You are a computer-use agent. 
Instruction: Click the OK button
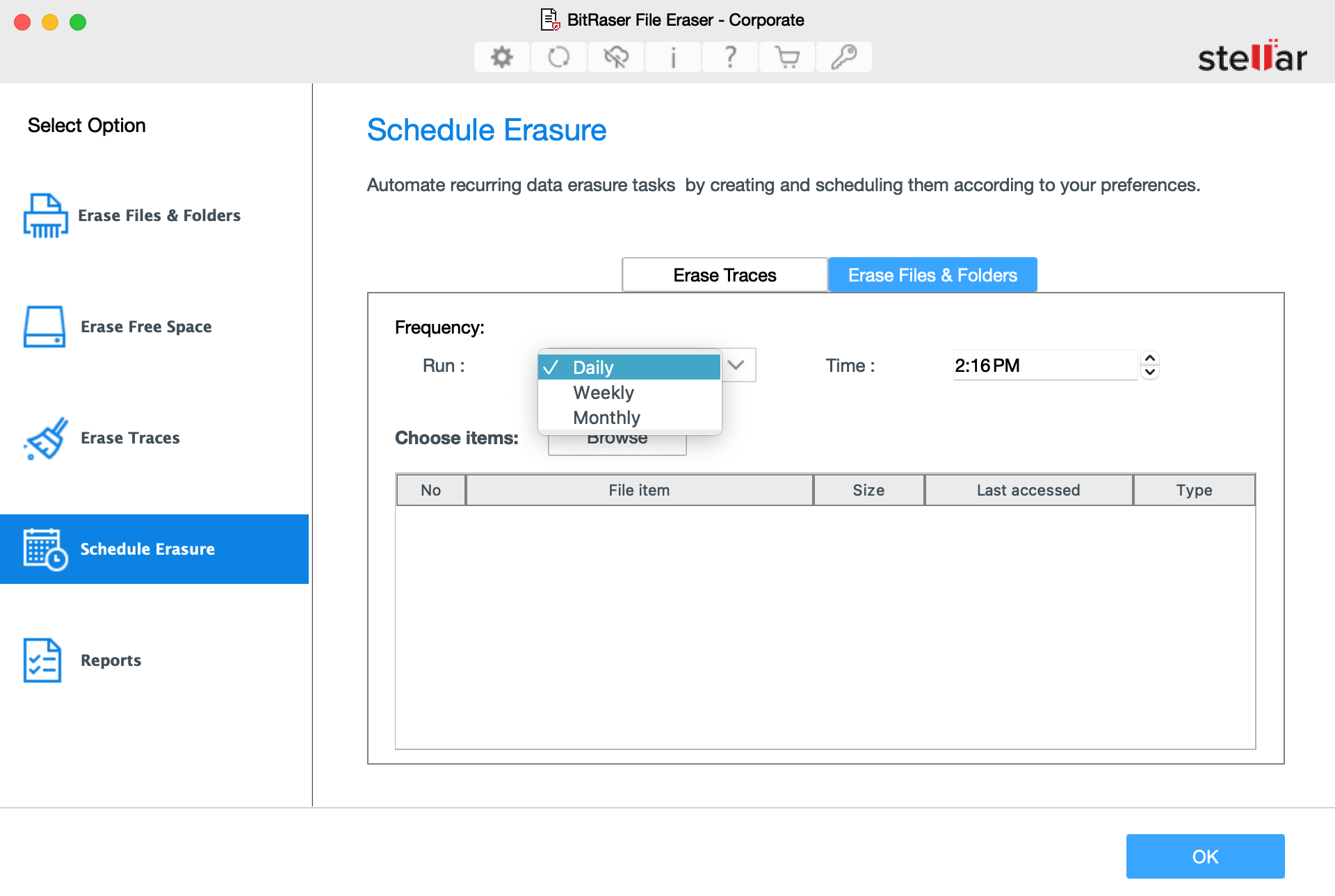(x=1205, y=856)
